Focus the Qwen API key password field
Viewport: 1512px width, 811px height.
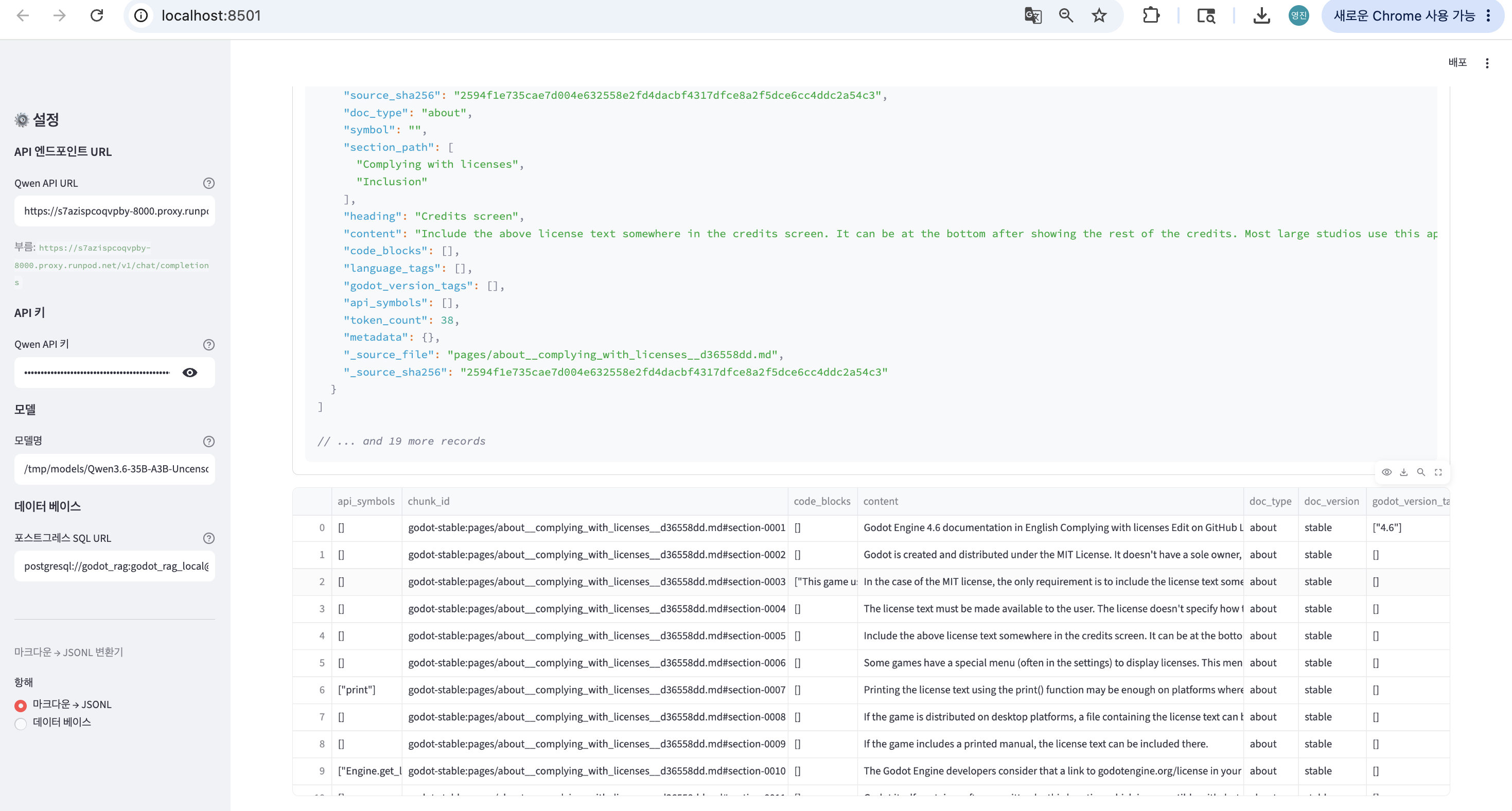(x=97, y=373)
